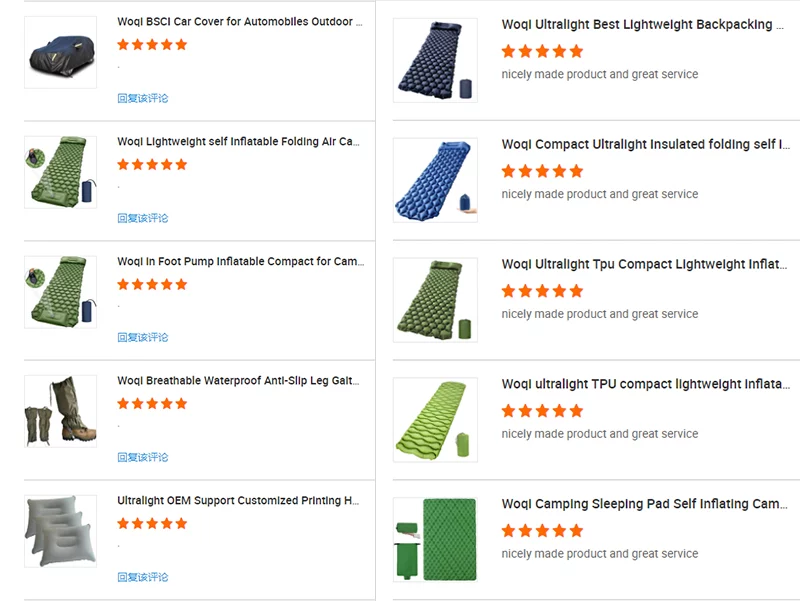Open Woqi Camping Sleeping Pad Self Inflating title
The width and height of the screenshot is (800, 601).
[644, 504]
